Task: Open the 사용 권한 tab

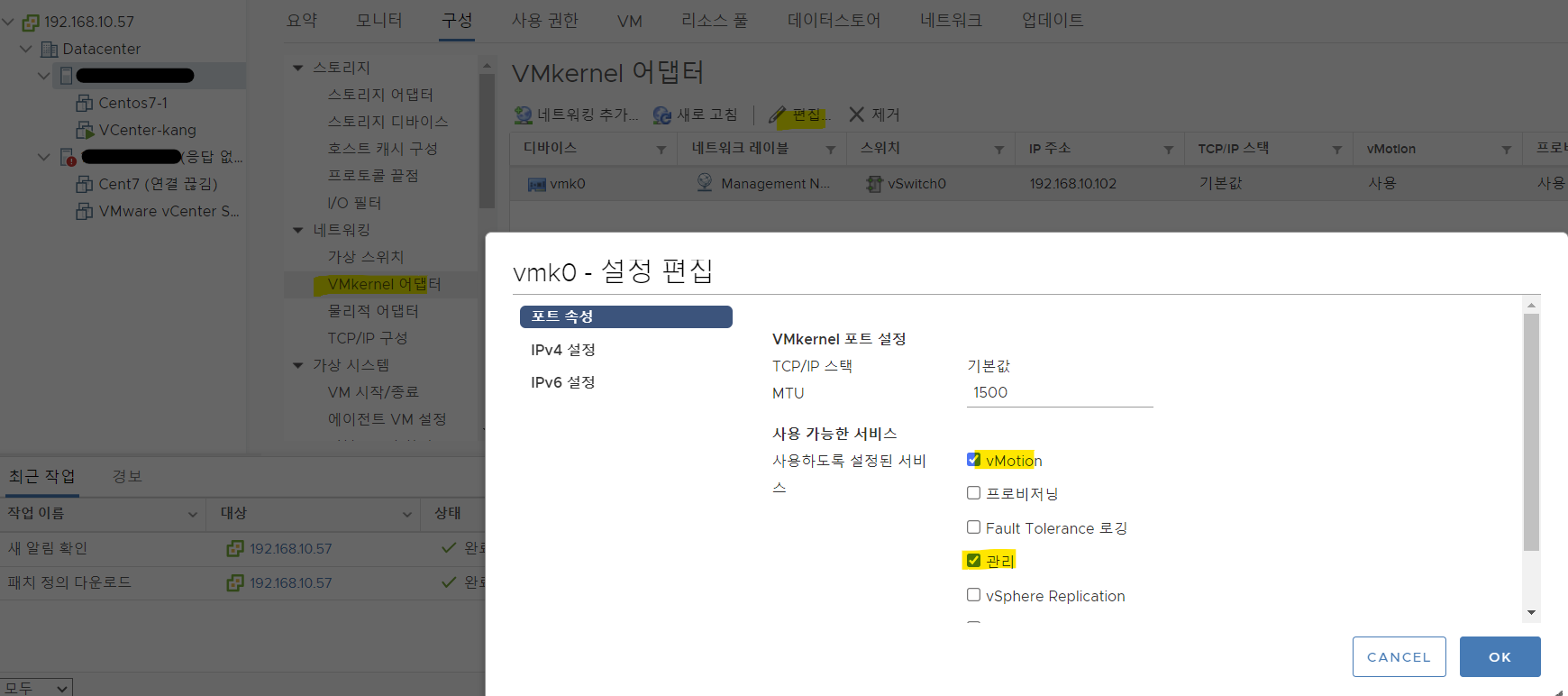Action: (545, 20)
